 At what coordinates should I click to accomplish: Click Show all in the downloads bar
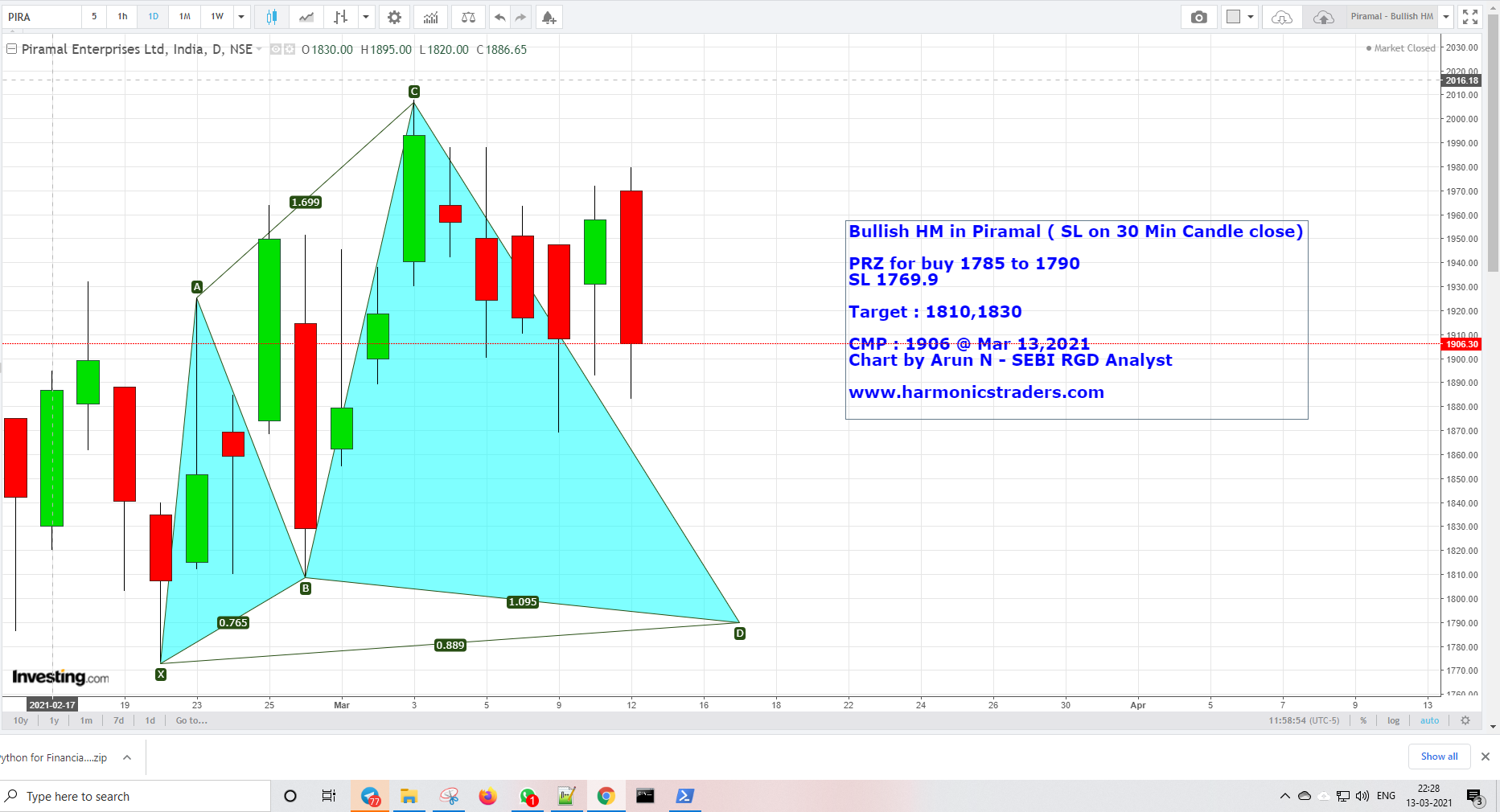(1439, 757)
